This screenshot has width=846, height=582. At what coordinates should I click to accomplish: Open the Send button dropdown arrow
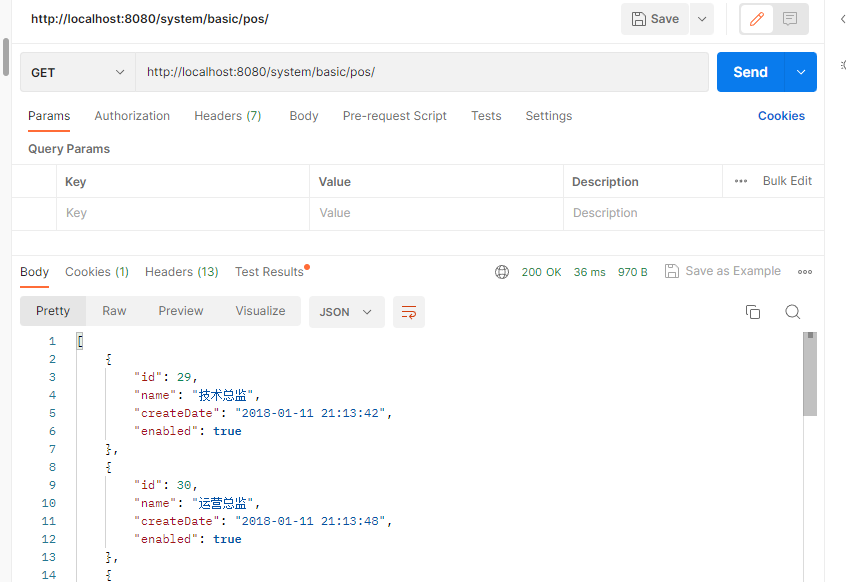pos(801,72)
